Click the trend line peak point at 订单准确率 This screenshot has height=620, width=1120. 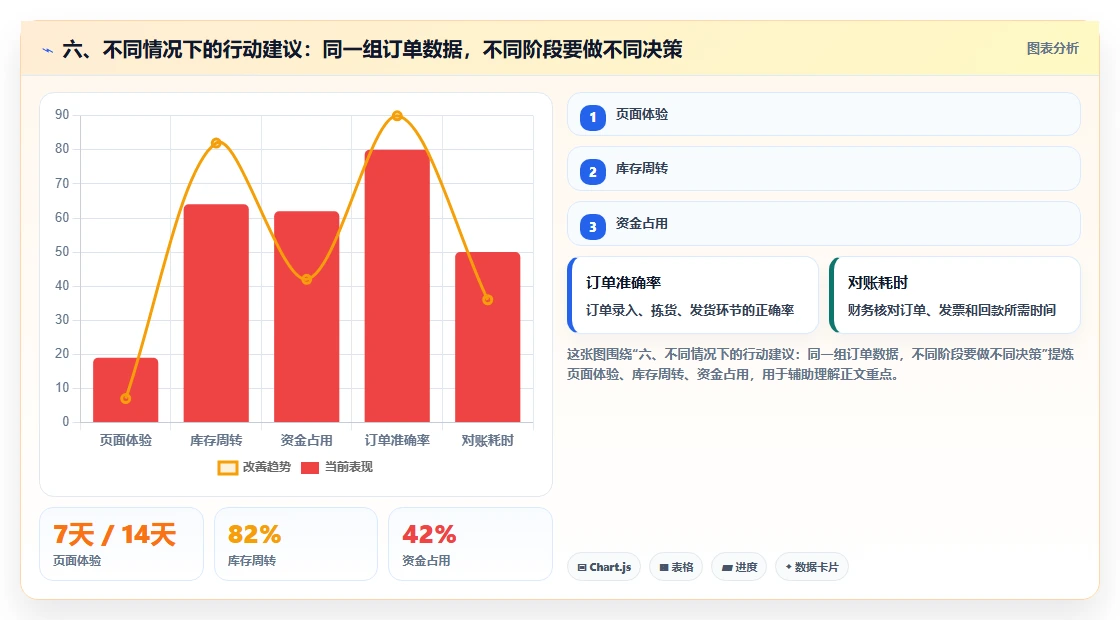pos(397,116)
